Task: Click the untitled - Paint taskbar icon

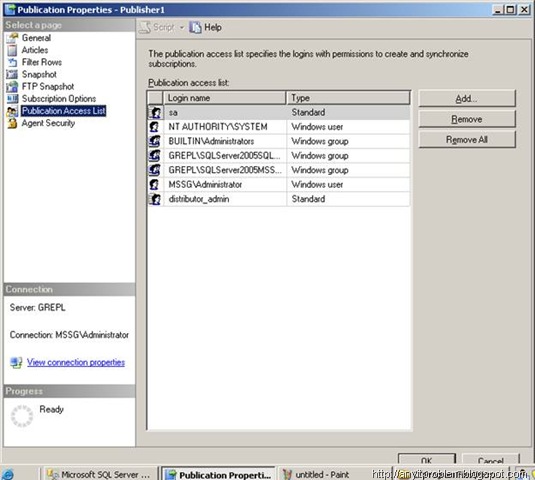Action: click(x=287, y=474)
